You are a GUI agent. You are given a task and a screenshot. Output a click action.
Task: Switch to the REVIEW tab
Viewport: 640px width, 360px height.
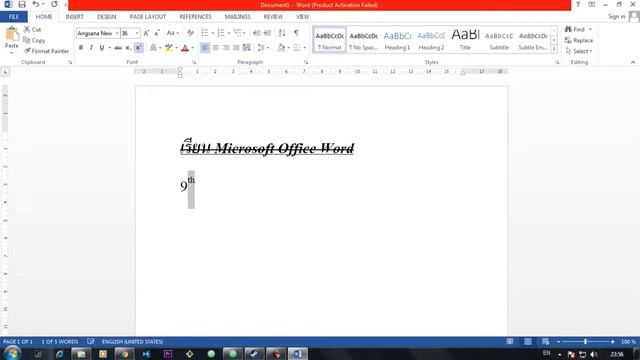point(273,17)
